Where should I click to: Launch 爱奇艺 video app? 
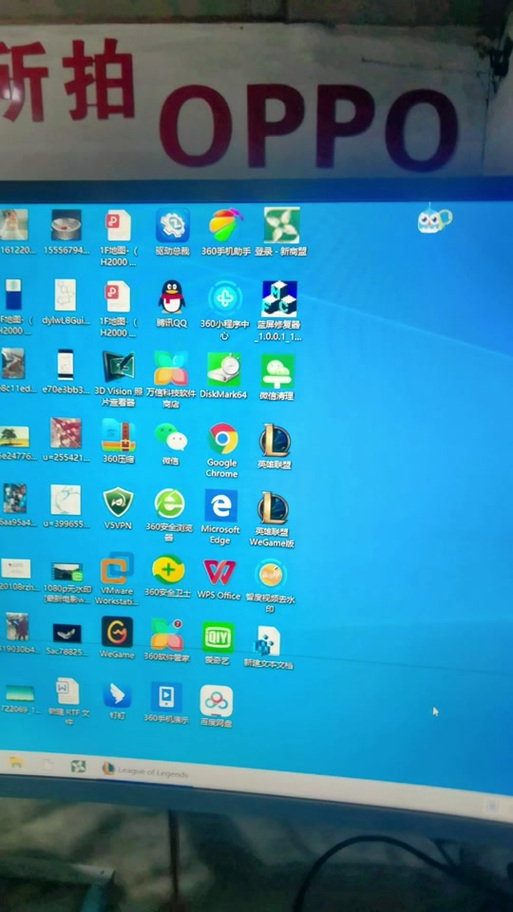point(218,643)
